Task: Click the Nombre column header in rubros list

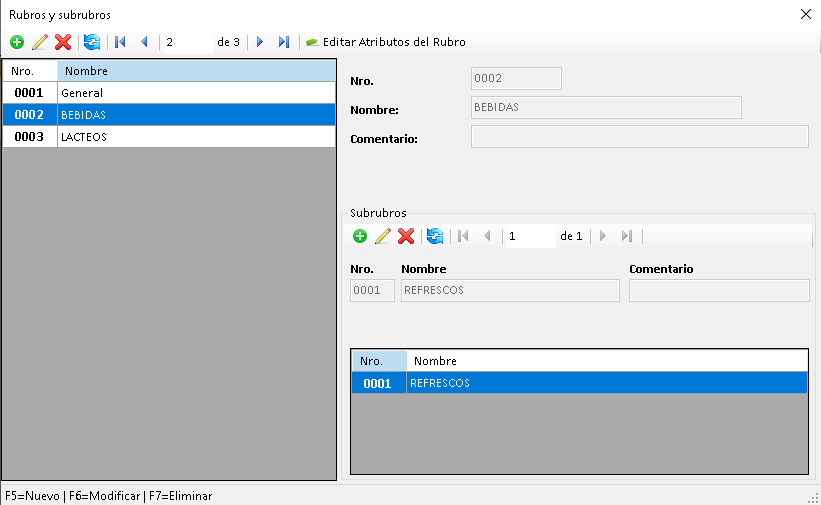Action: [x=196, y=71]
